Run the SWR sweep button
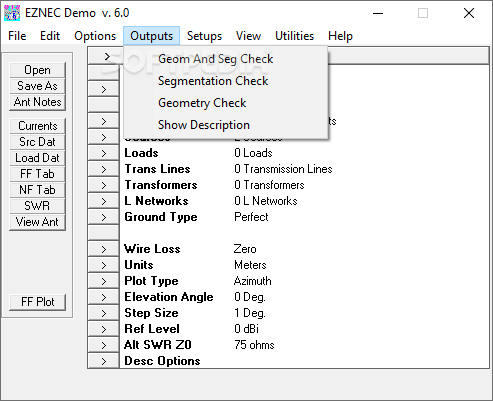 [x=37, y=206]
